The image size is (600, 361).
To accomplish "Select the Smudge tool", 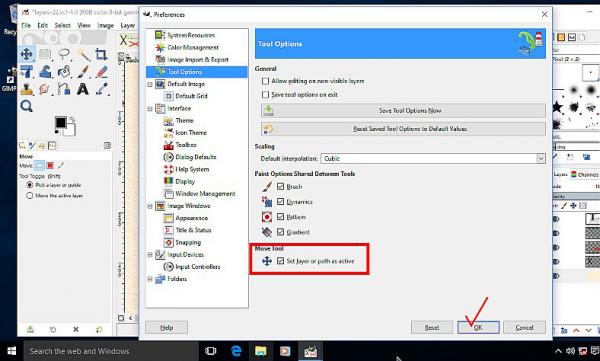I will (x=45, y=89).
